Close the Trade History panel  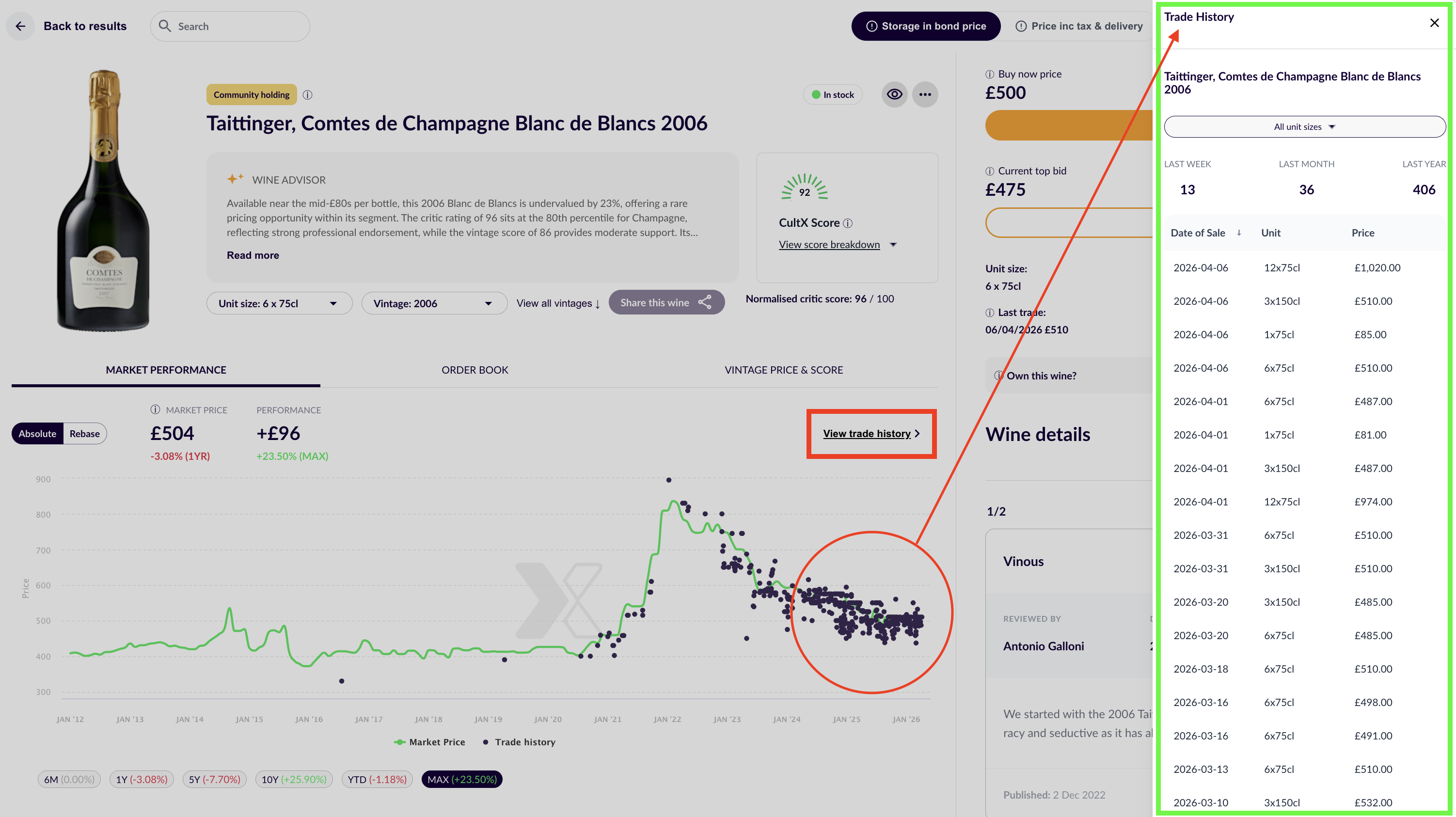pyautogui.click(x=1434, y=23)
